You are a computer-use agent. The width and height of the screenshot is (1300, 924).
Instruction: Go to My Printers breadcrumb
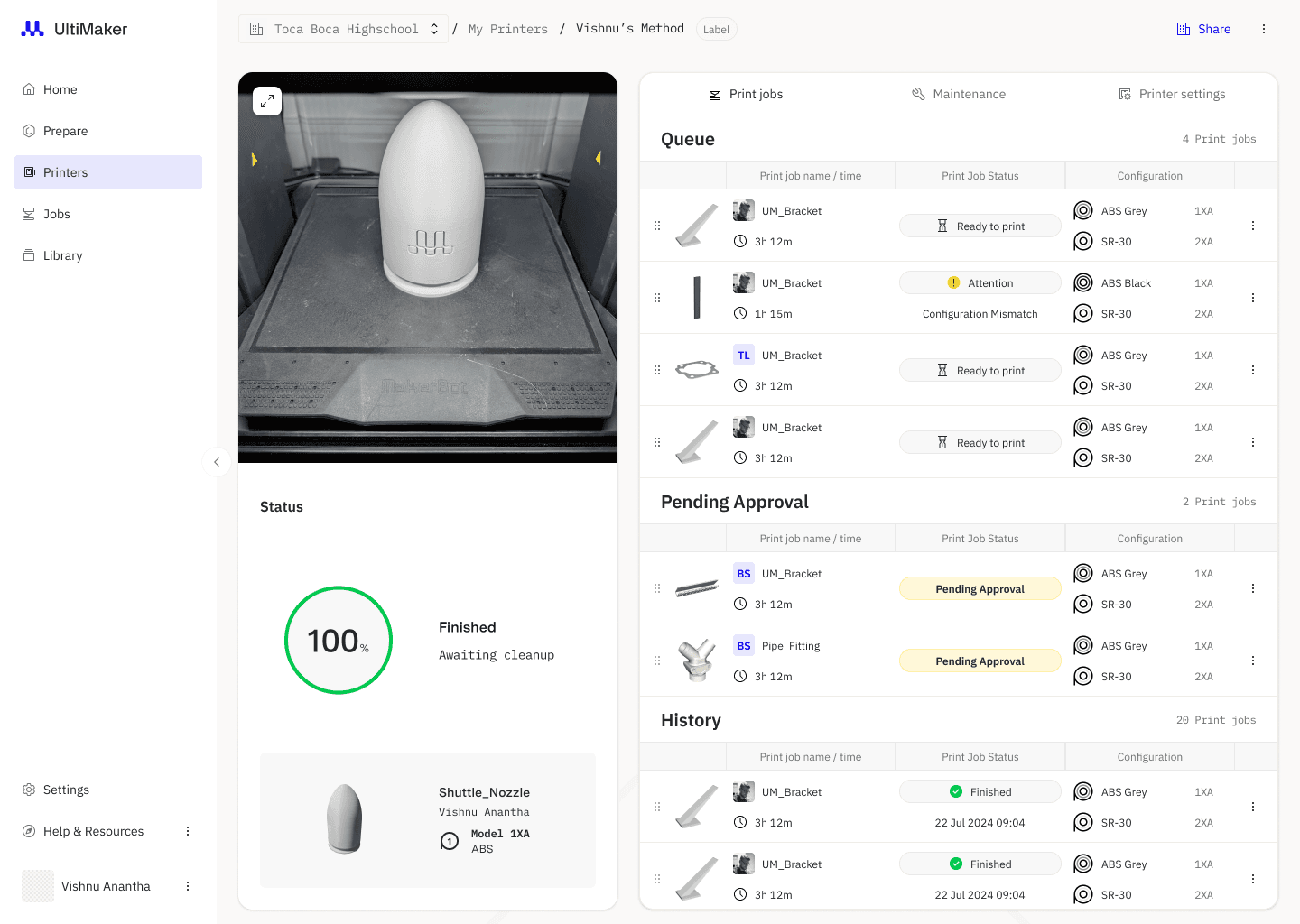click(x=508, y=29)
